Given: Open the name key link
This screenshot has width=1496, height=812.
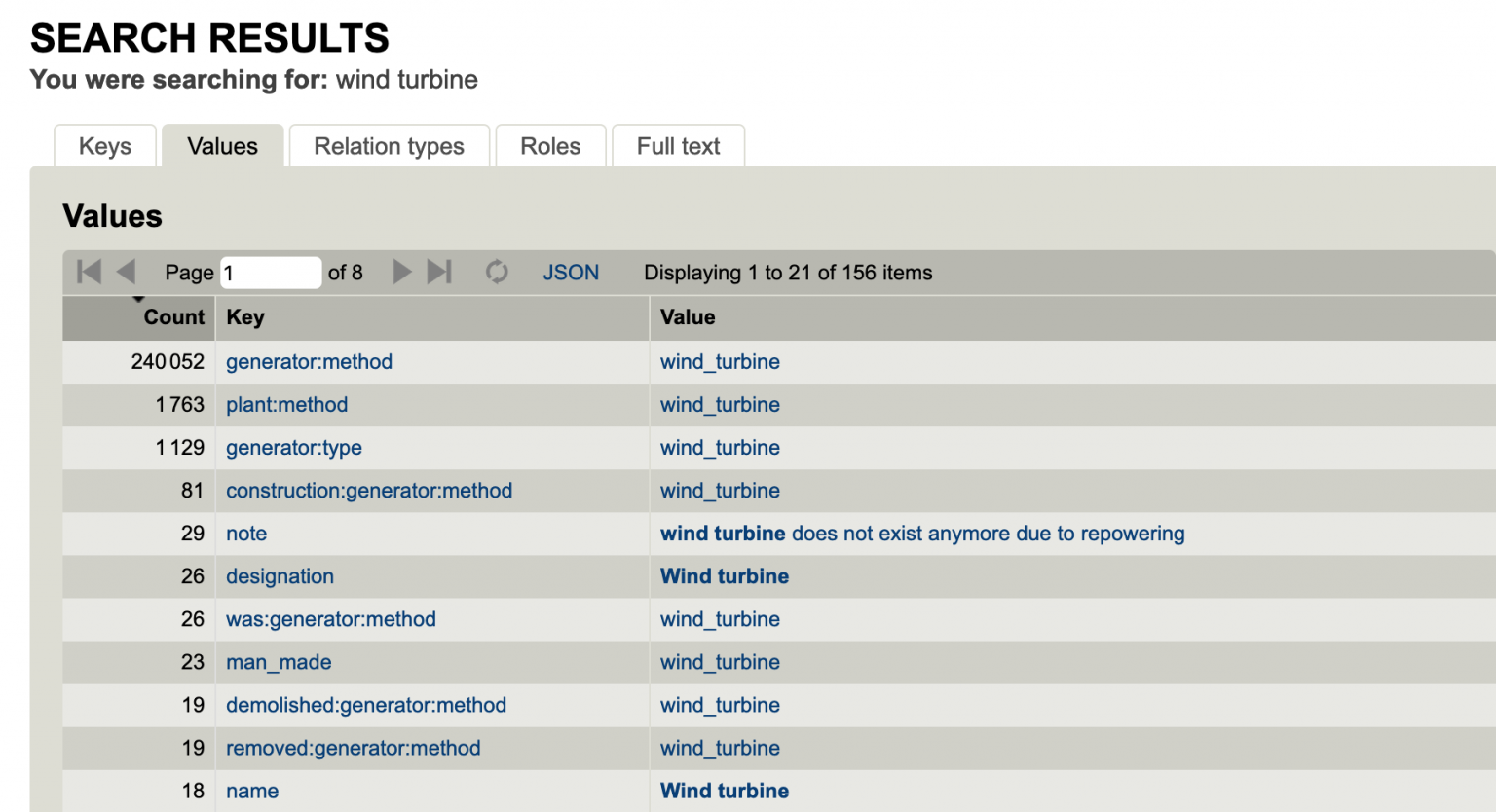Looking at the screenshot, I should [x=252, y=790].
